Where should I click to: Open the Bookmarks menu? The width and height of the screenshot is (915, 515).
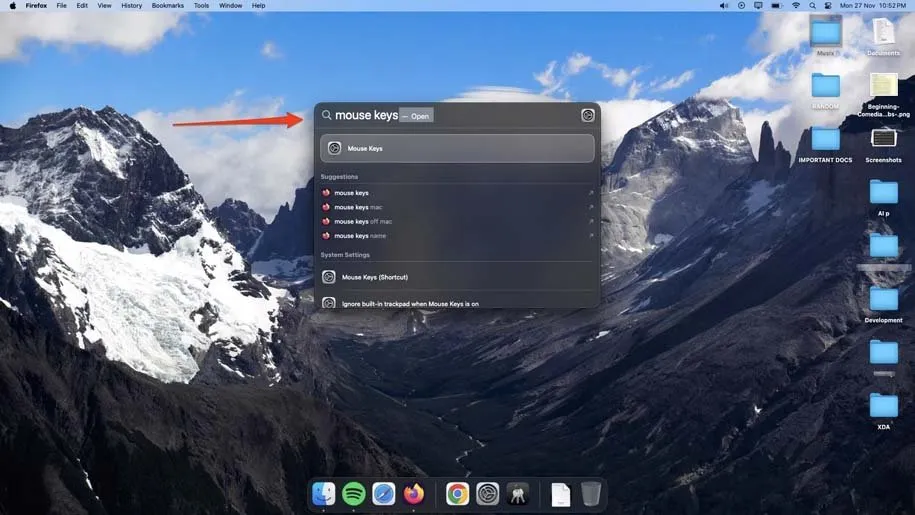tap(166, 6)
